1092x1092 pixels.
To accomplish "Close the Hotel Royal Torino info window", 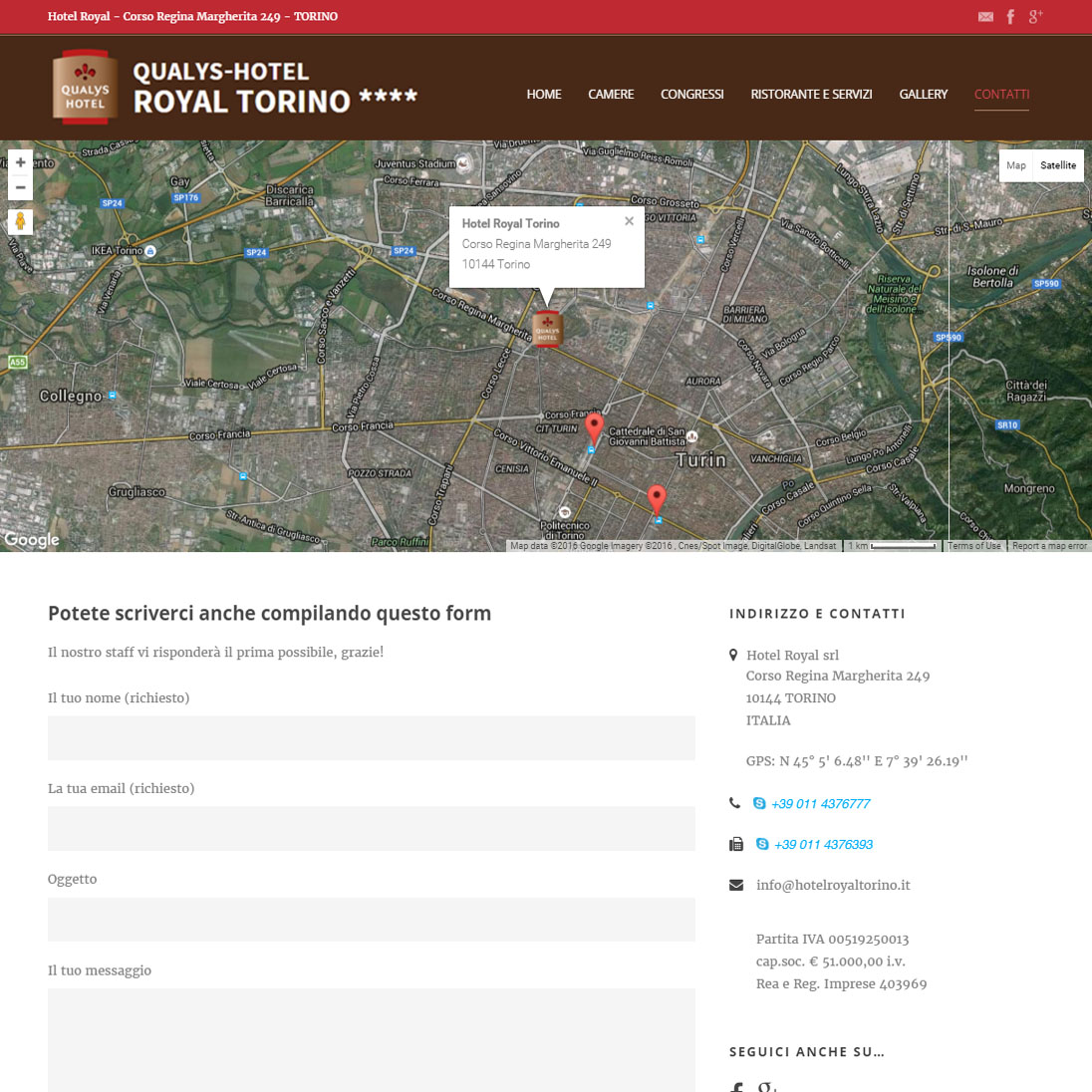I will pyautogui.click(x=629, y=221).
